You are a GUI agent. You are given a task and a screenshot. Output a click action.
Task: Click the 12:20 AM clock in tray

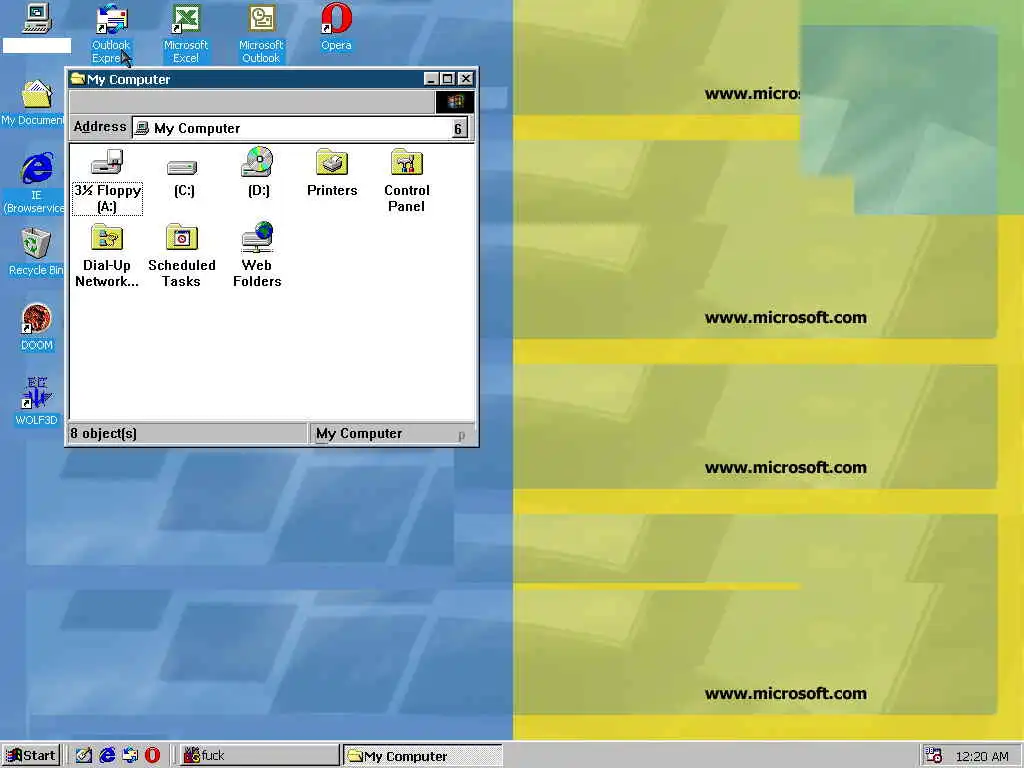tap(982, 756)
